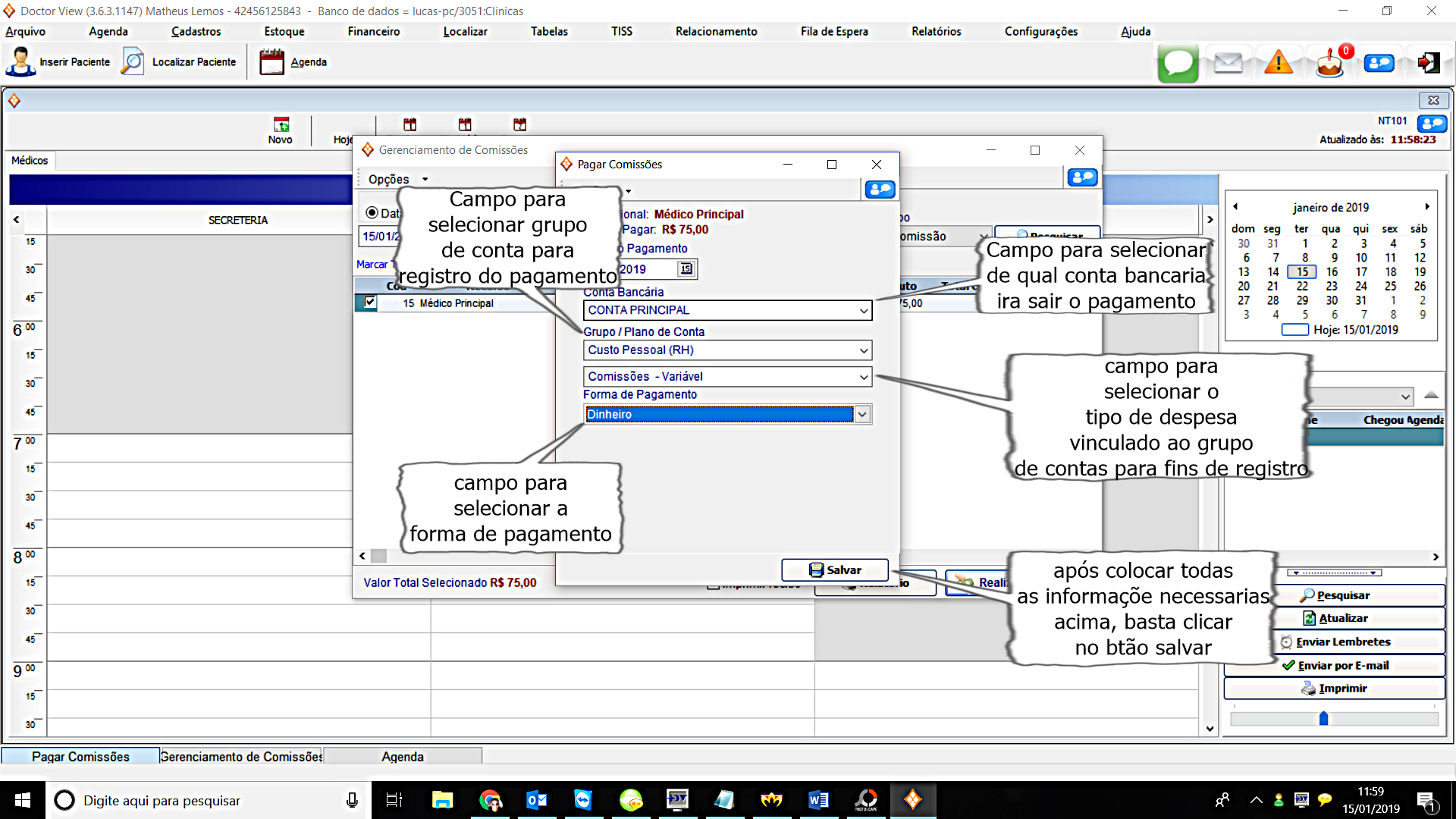Expand the Custo Pessoal (RH) dropdown
The image size is (1456, 819).
(863, 350)
